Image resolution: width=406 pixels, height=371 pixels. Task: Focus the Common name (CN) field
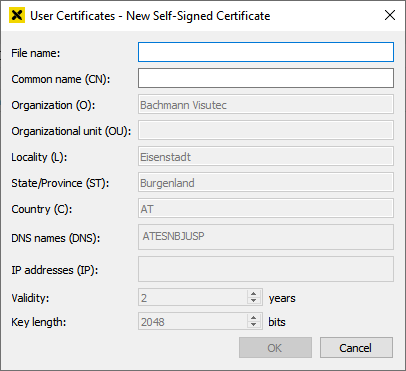coord(266,78)
